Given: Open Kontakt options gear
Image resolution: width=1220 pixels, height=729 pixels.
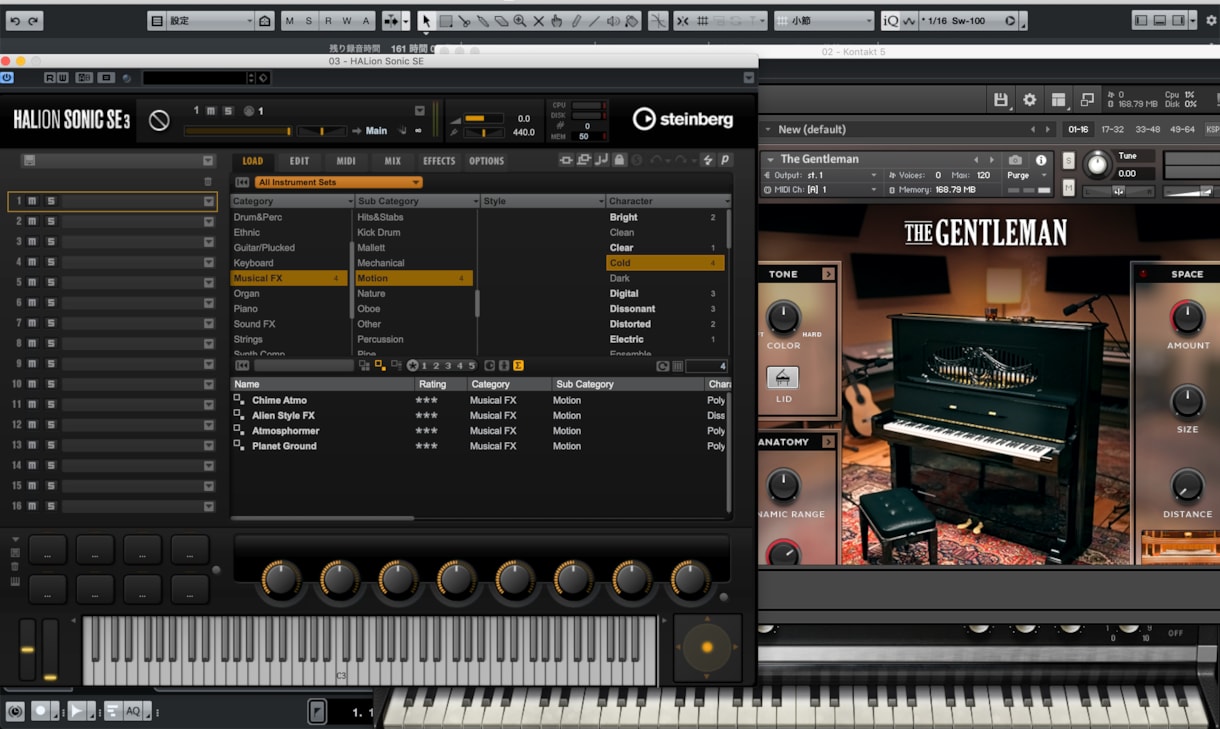Looking at the screenshot, I should 1030,99.
